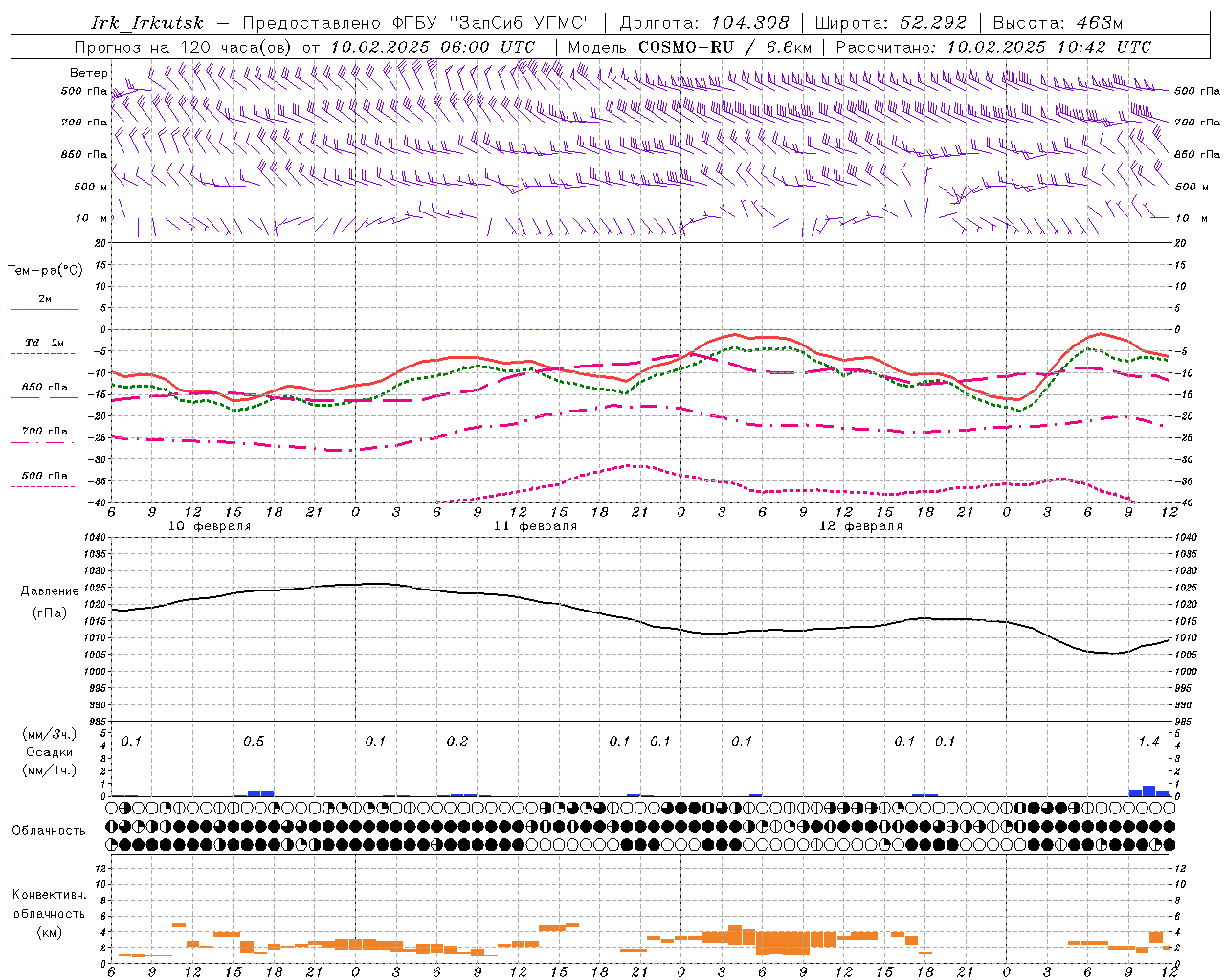
Task: Click the (мм/1ч.) precipitation unit label
Action: click(49, 770)
